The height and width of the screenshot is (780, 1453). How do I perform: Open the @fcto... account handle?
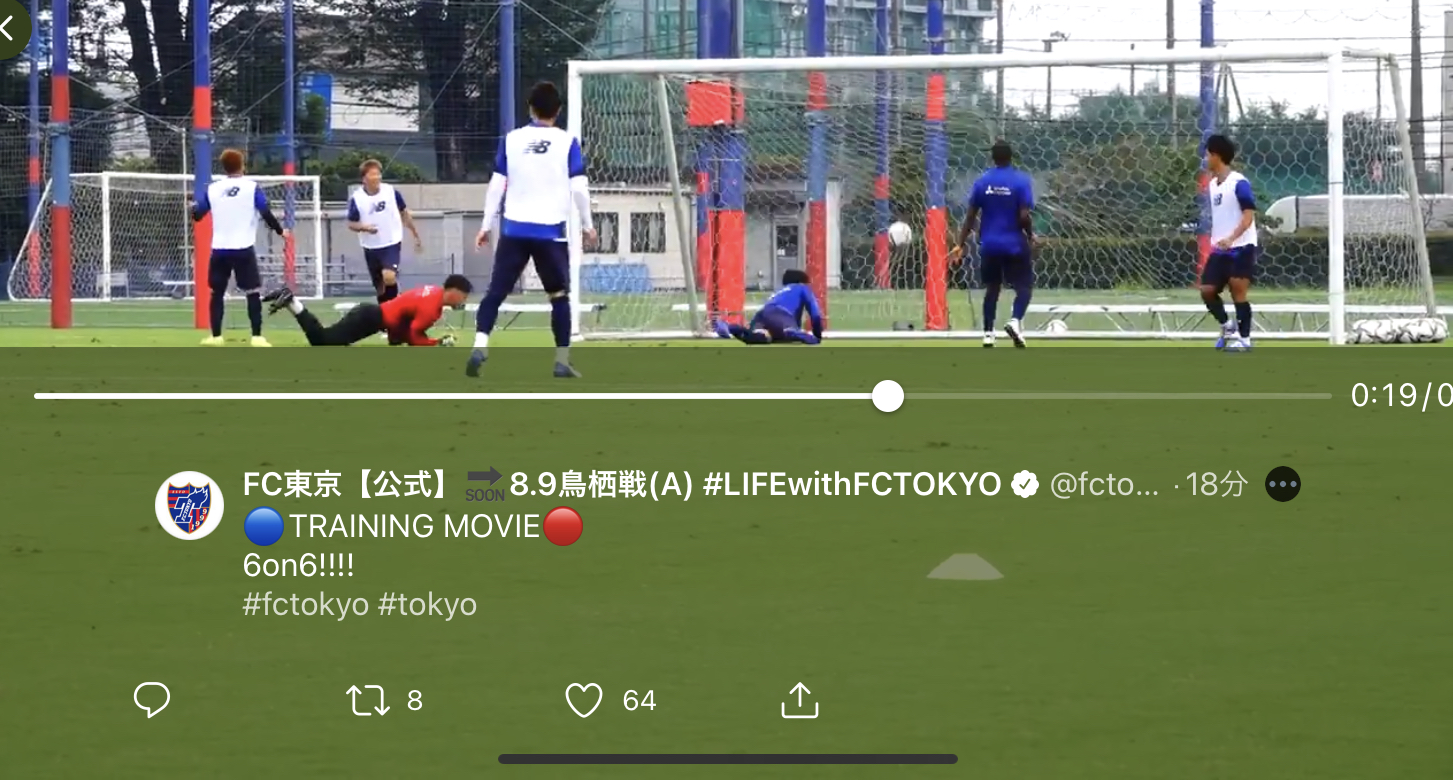click(x=1104, y=485)
